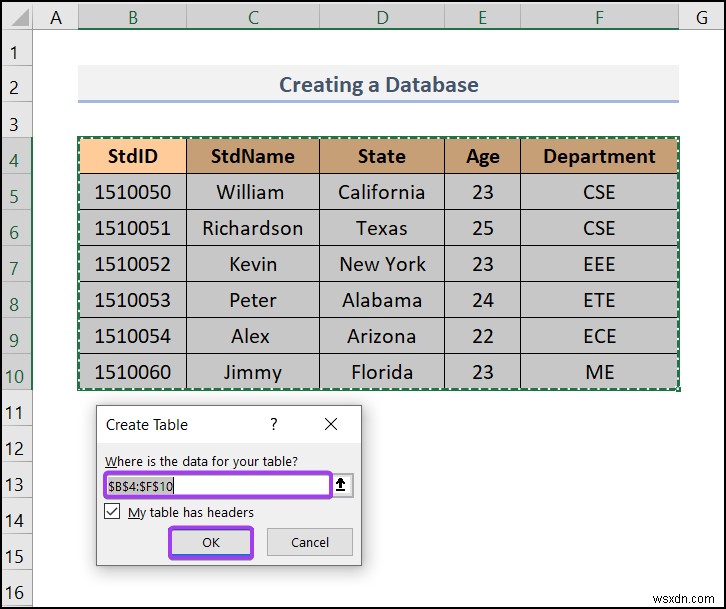Select column E header
The width and height of the screenshot is (726, 609).
point(482,18)
